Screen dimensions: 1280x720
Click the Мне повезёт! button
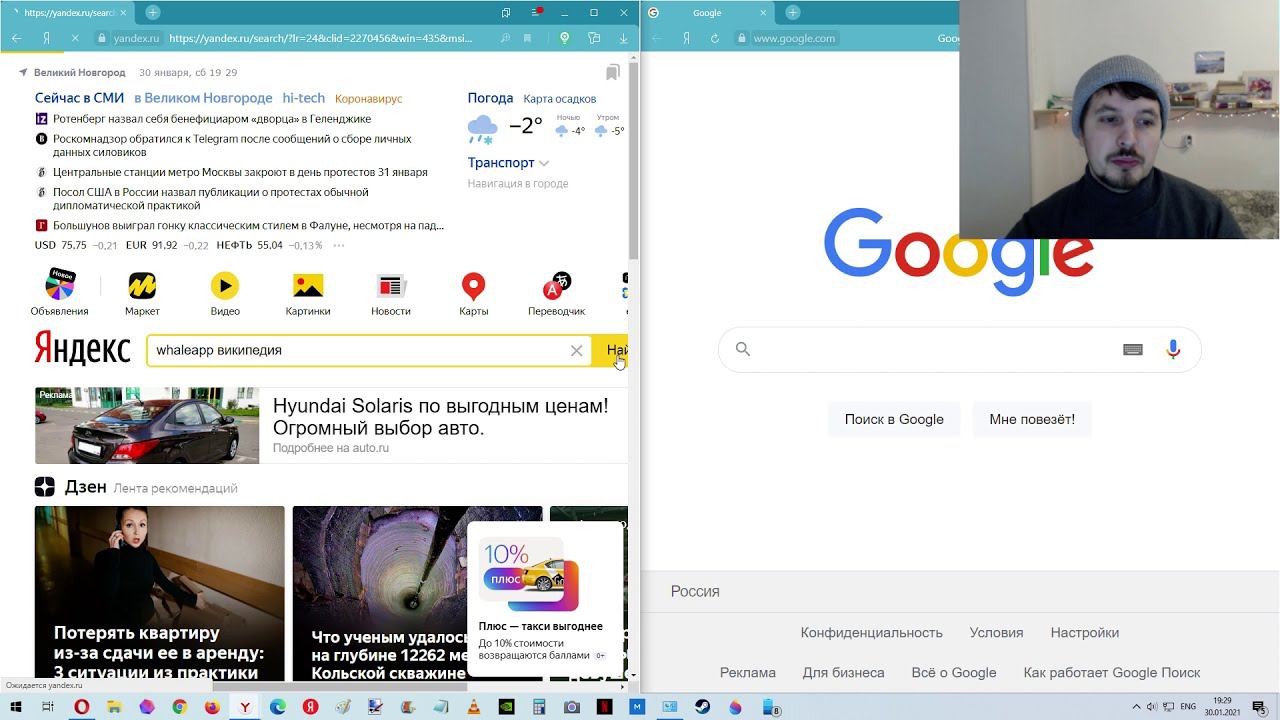pyautogui.click(x=1032, y=419)
